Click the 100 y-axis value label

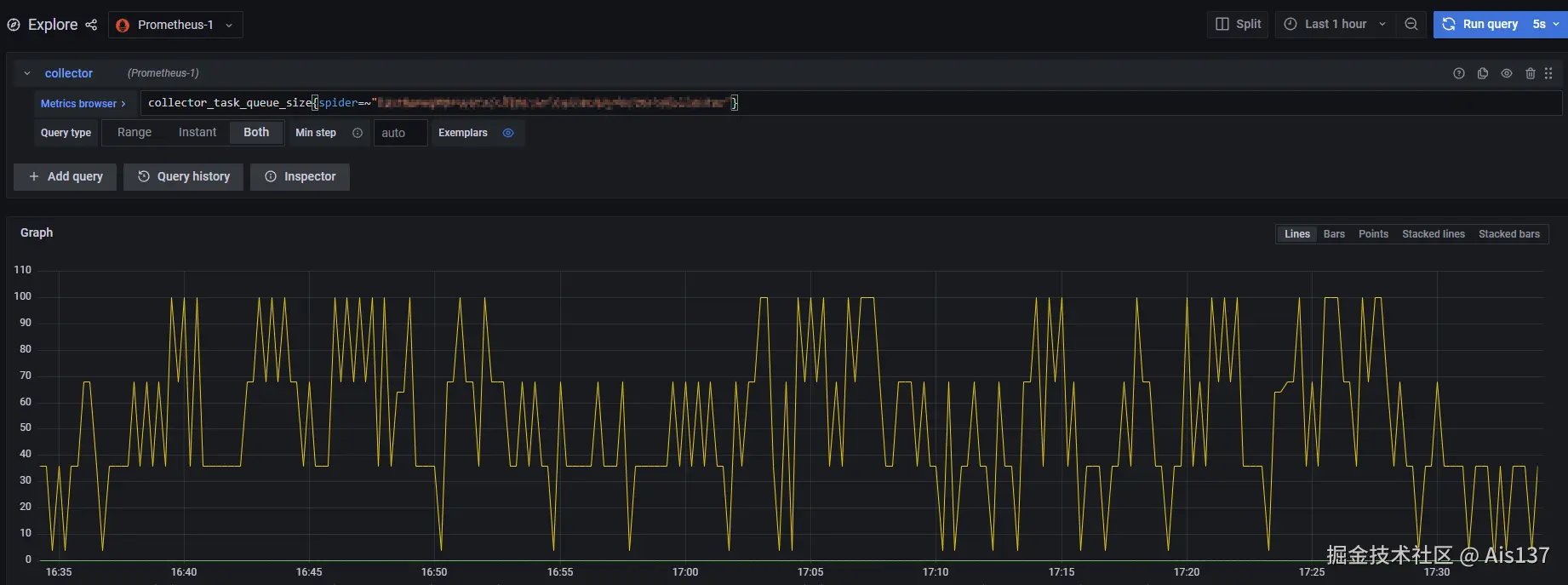tap(22, 296)
